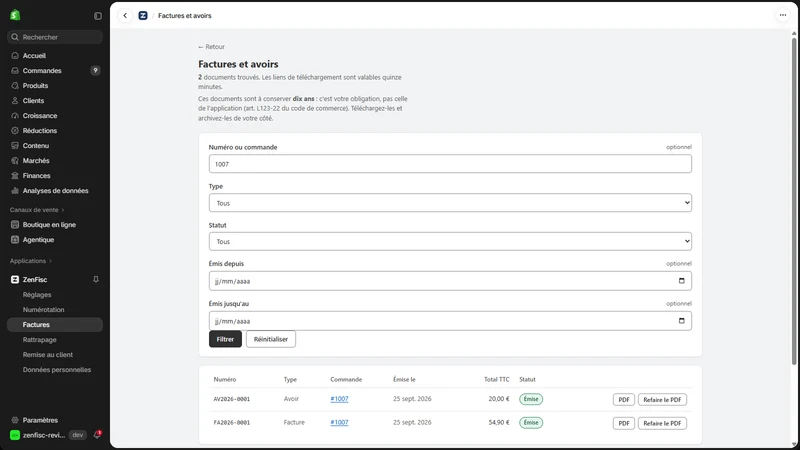Click the pin icon beside ZenFisc

(96, 280)
